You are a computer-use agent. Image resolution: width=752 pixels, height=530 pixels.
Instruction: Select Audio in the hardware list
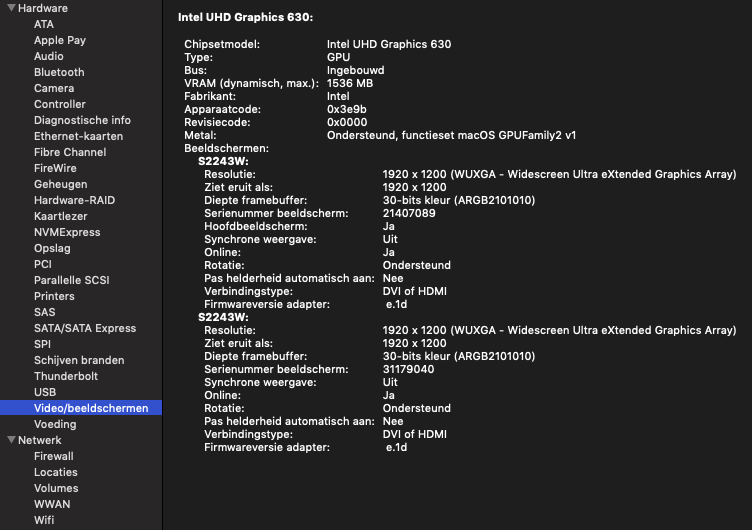pyautogui.click(x=48, y=56)
